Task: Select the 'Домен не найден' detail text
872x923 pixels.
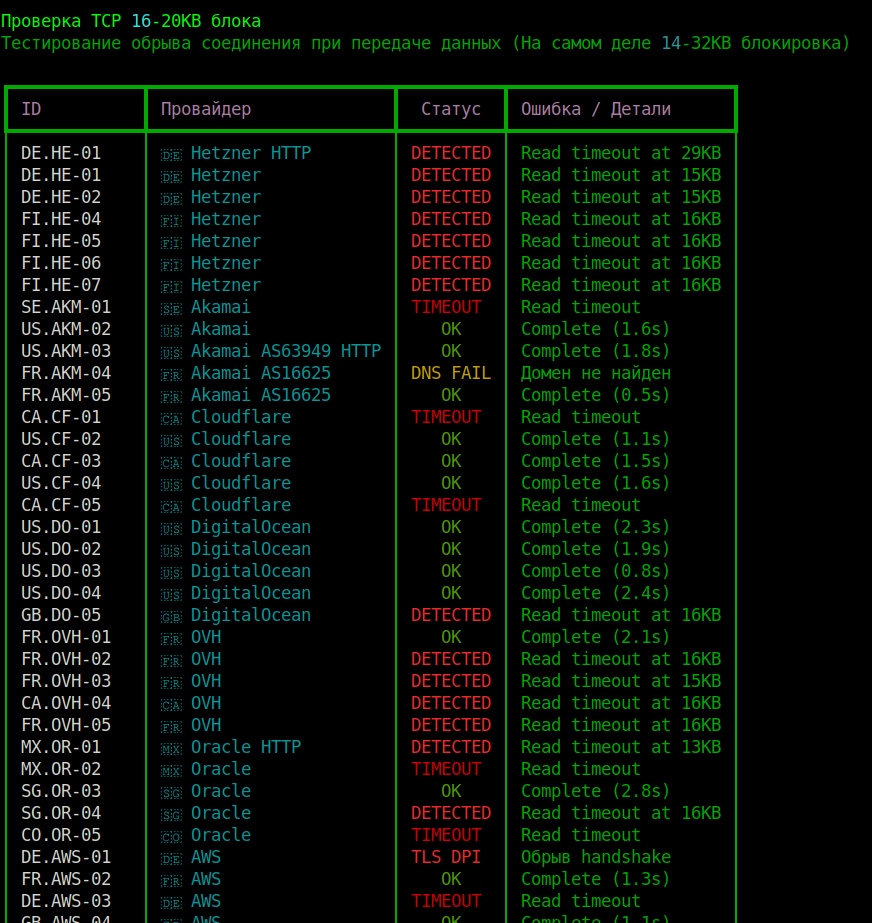Action: click(596, 373)
